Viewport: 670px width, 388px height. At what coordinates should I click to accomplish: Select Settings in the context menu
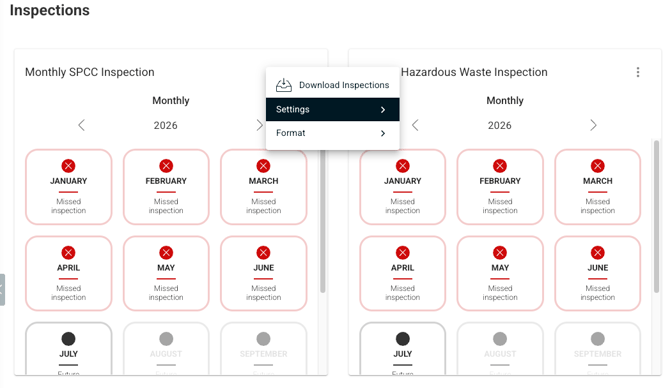click(332, 109)
